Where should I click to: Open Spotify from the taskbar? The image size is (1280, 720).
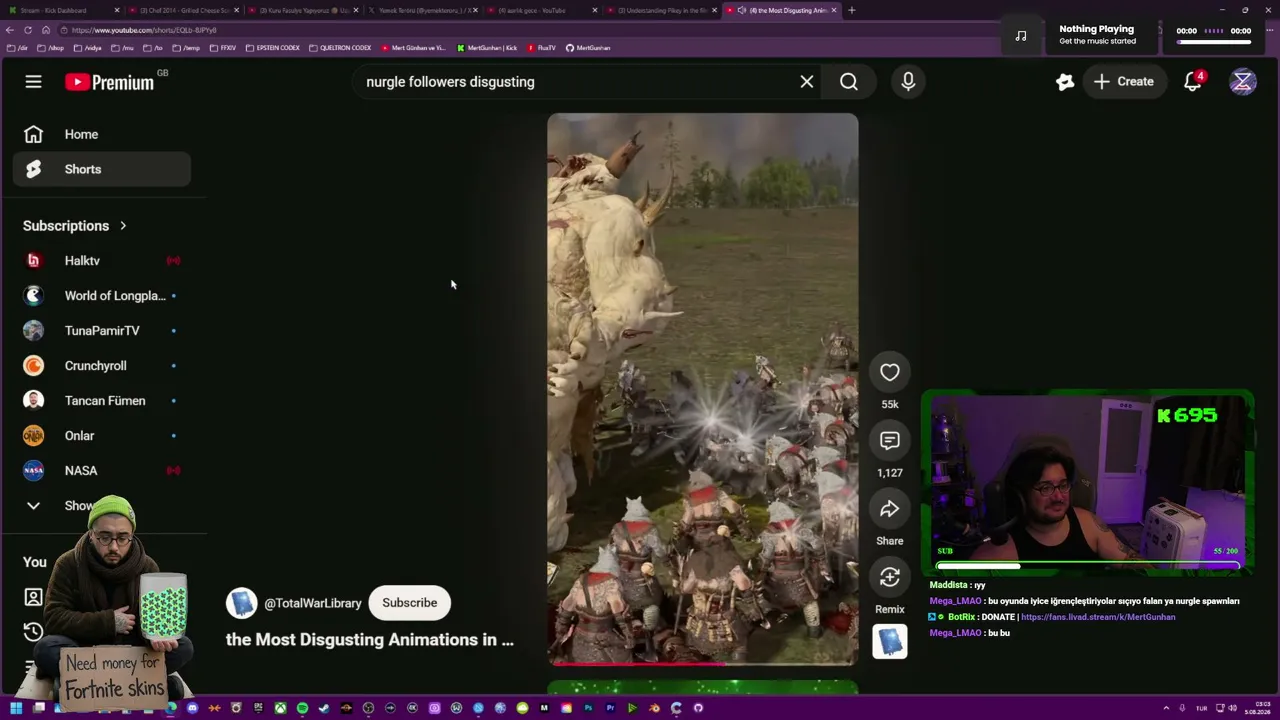[302, 708]
